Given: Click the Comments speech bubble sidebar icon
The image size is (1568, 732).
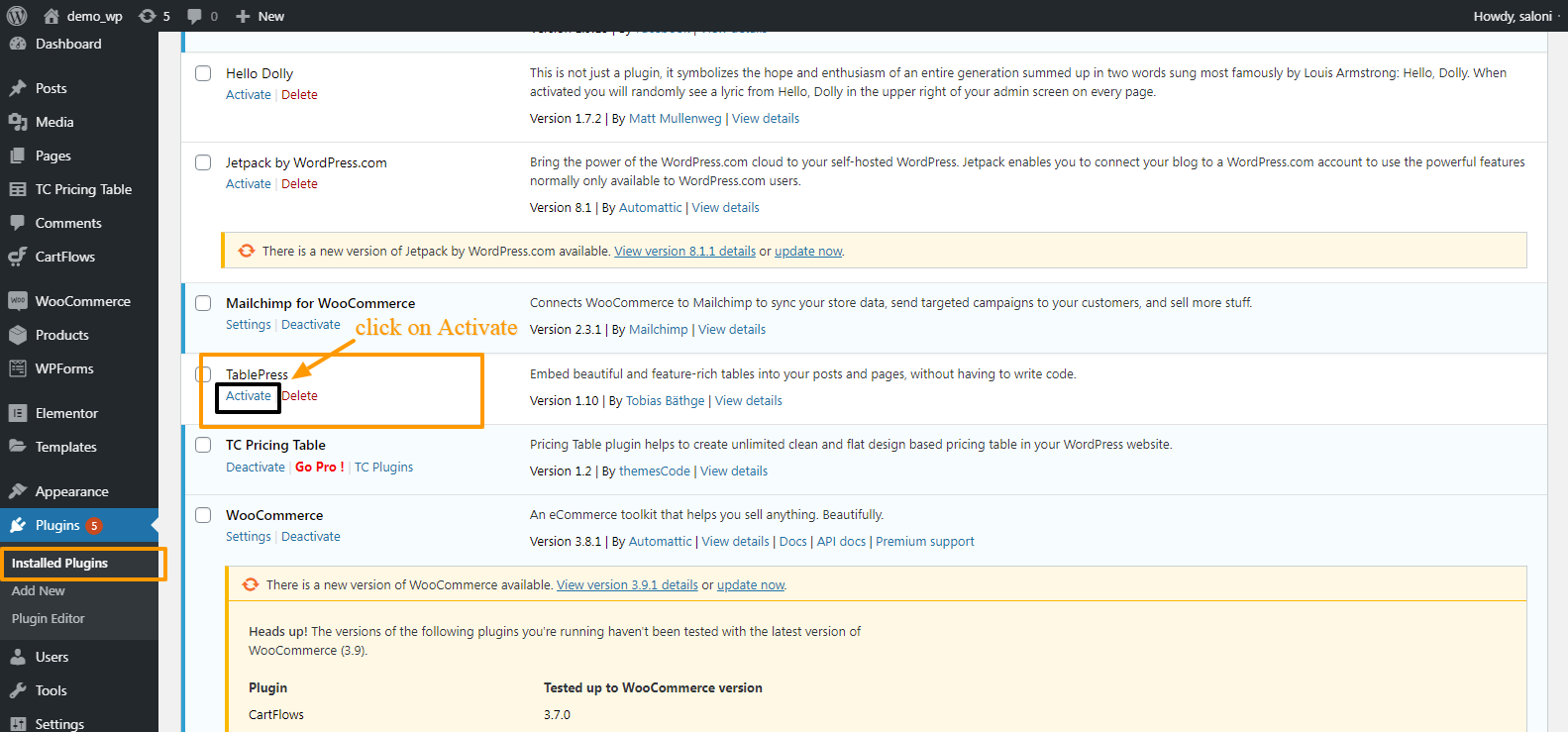Looking at the screenshot, I should 17,223.
